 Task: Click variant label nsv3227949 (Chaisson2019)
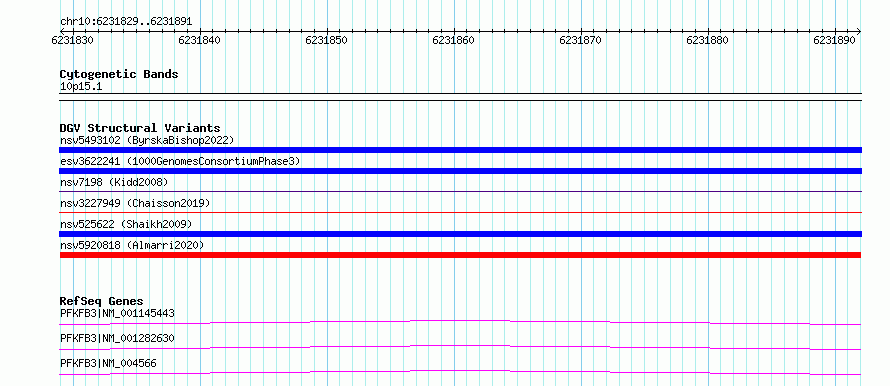pyautogui.click(x=135, y=203)
